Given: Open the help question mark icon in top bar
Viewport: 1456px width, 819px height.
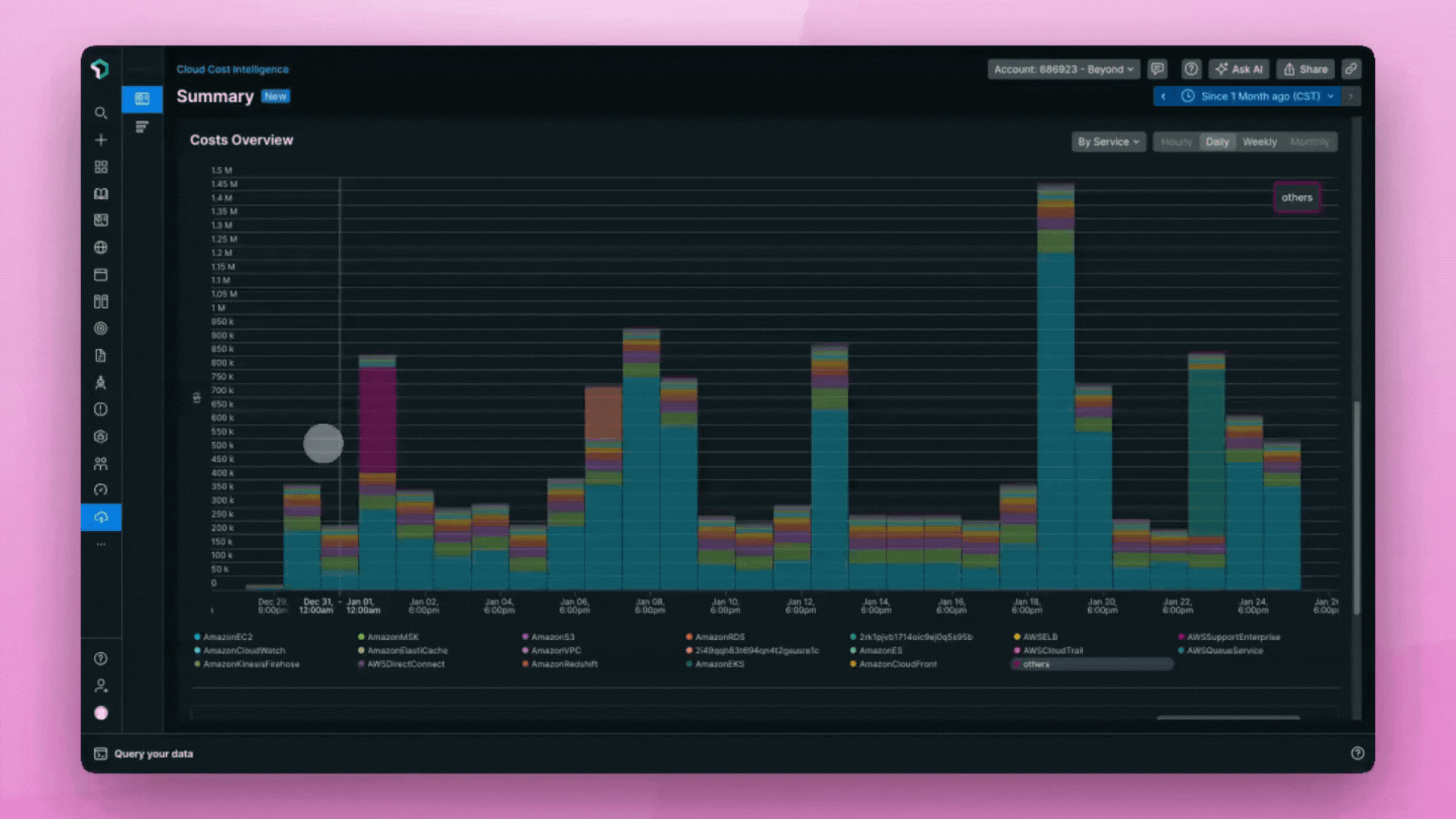Looking at the screenshot, I should coord(1191,69).
